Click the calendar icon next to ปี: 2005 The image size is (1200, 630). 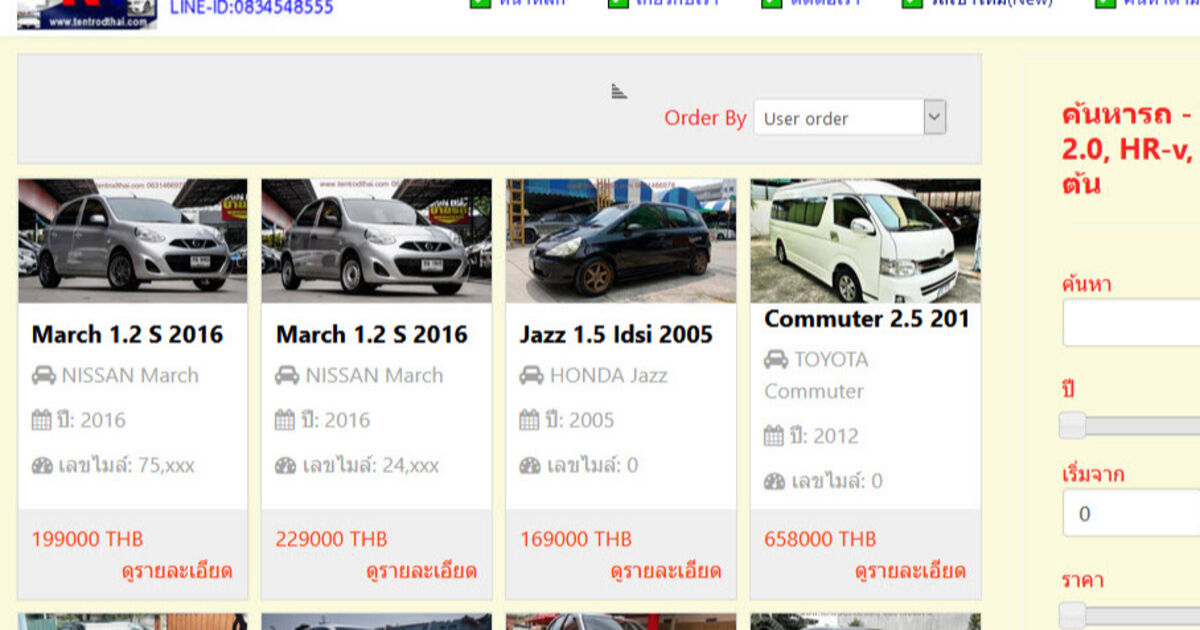(x=529, y=420)
